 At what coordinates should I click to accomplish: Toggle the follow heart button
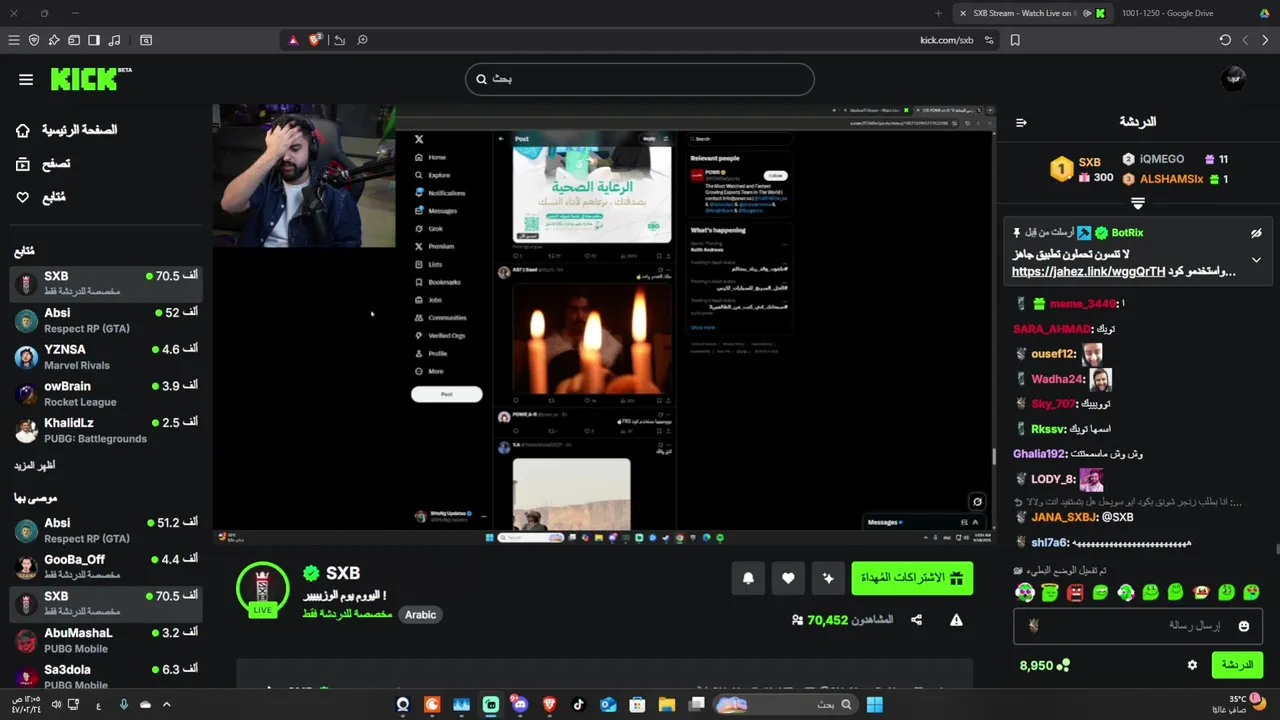click(x=788, y=578)
